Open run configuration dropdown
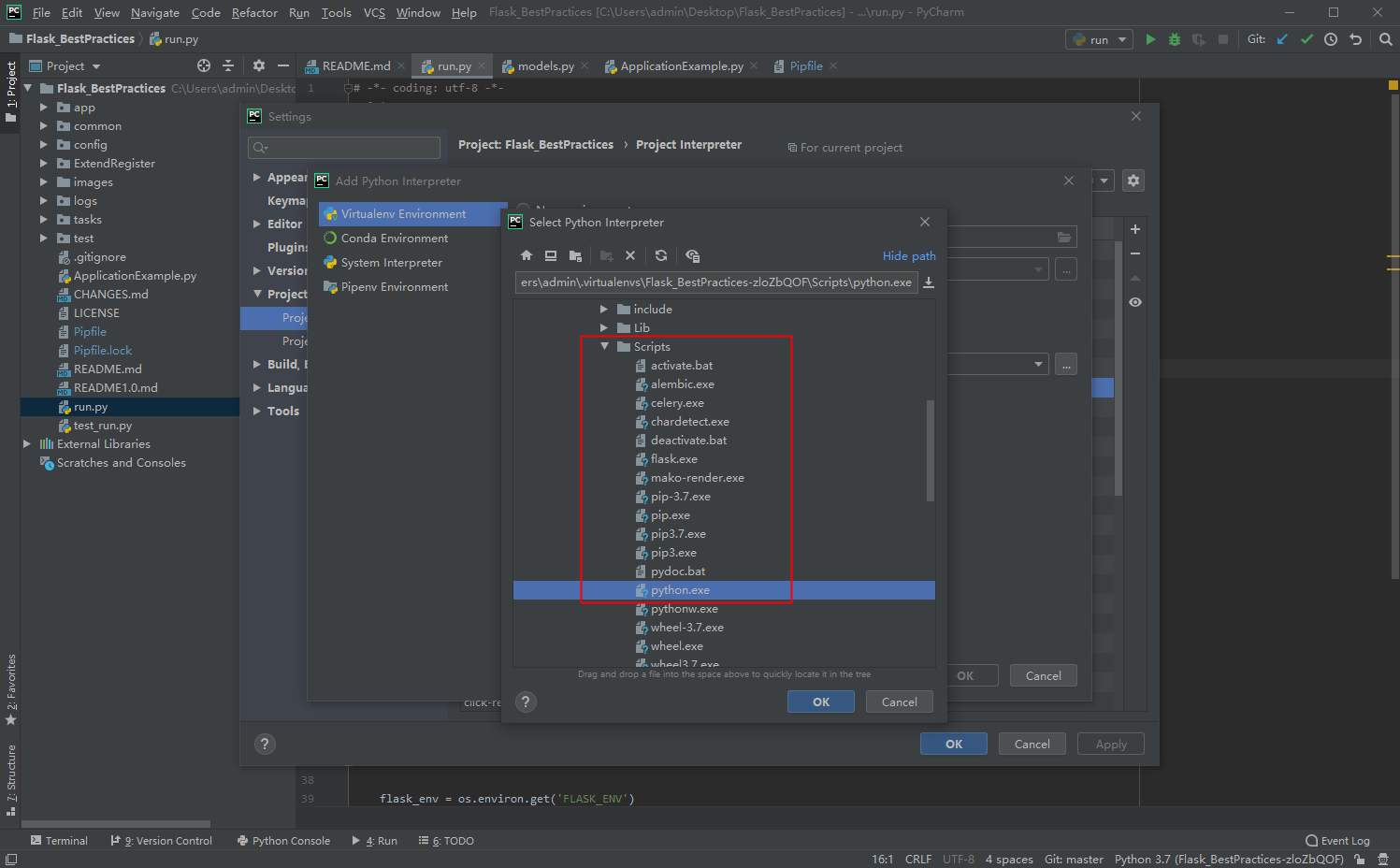1400x868 pixels. [1099, 39]
